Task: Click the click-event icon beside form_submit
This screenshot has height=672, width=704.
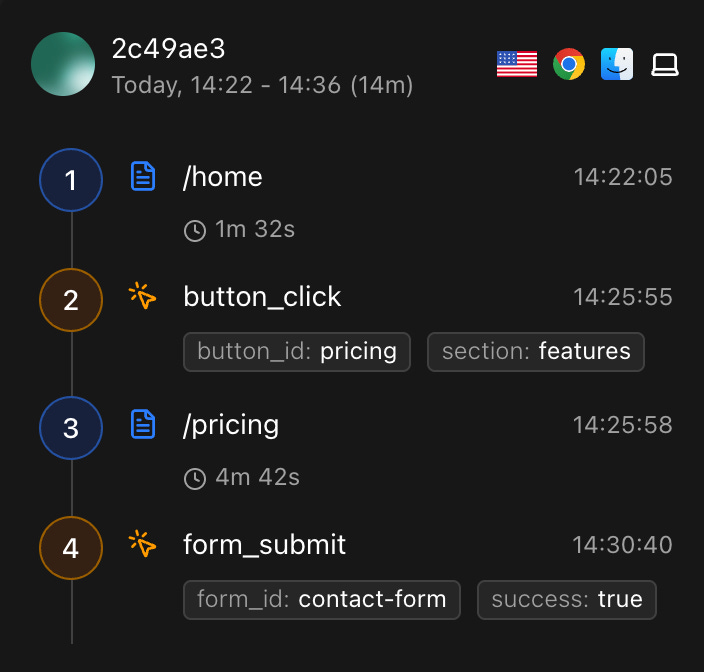Action: coord(144,544)
